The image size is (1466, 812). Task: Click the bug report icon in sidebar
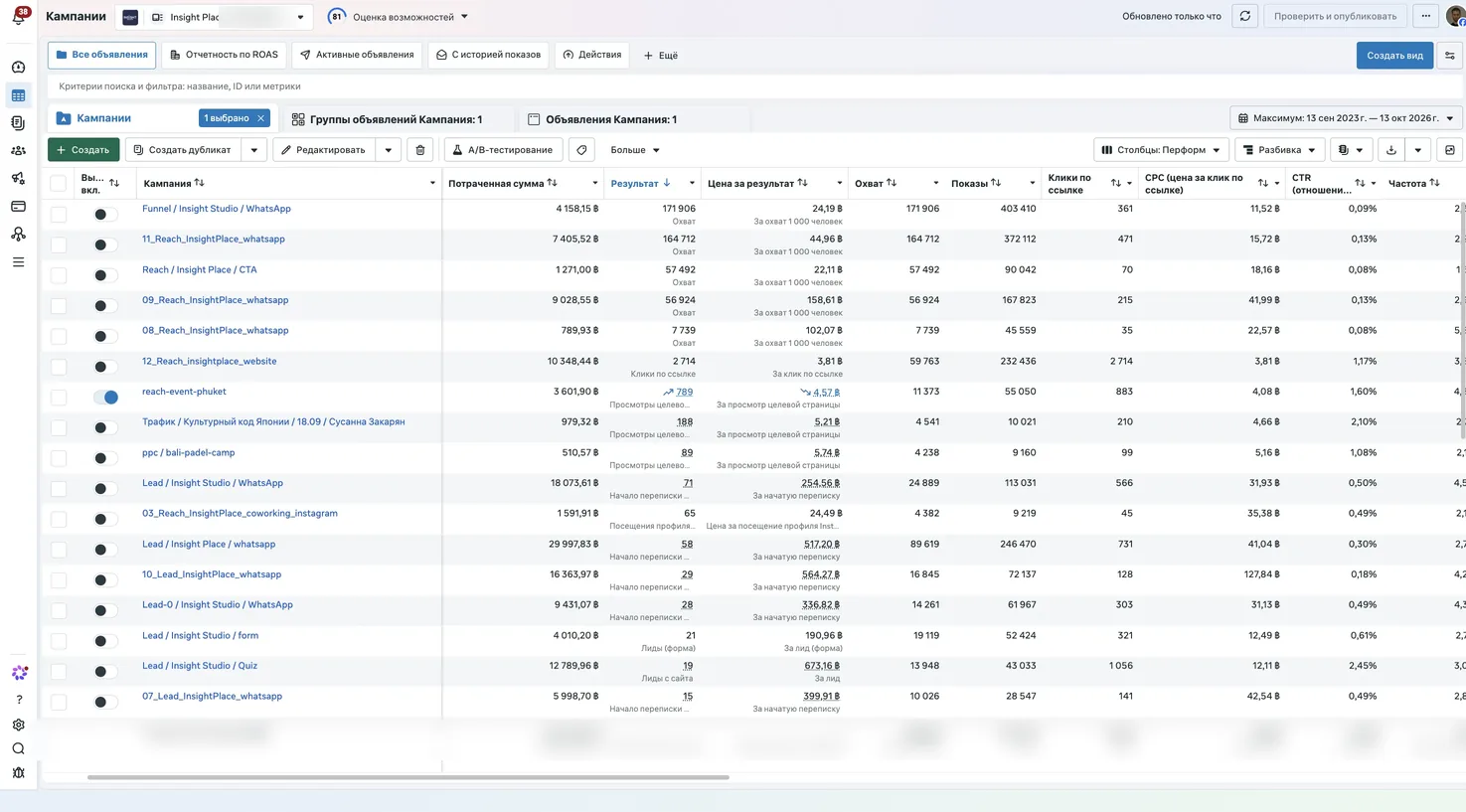[18, 773]
